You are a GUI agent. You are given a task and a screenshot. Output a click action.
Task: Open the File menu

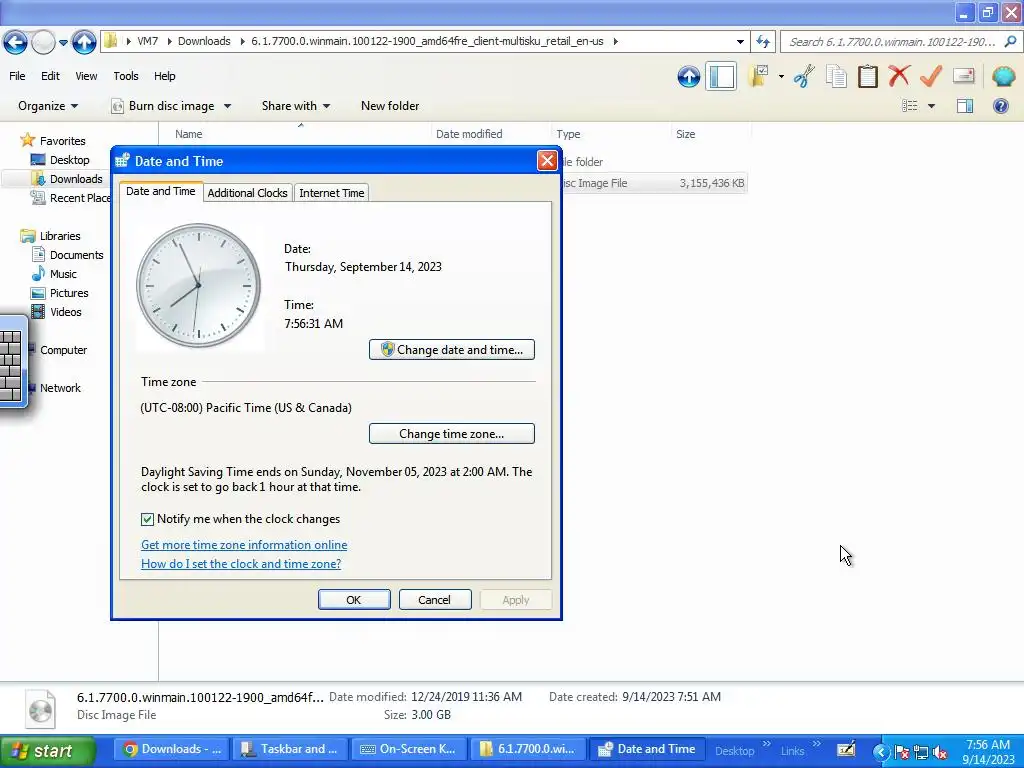click(17, 76)
